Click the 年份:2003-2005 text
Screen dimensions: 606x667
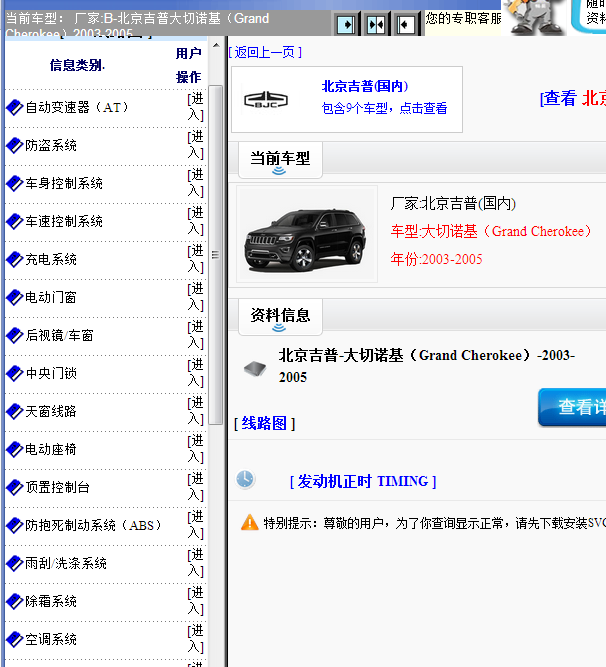click(437, 259)
